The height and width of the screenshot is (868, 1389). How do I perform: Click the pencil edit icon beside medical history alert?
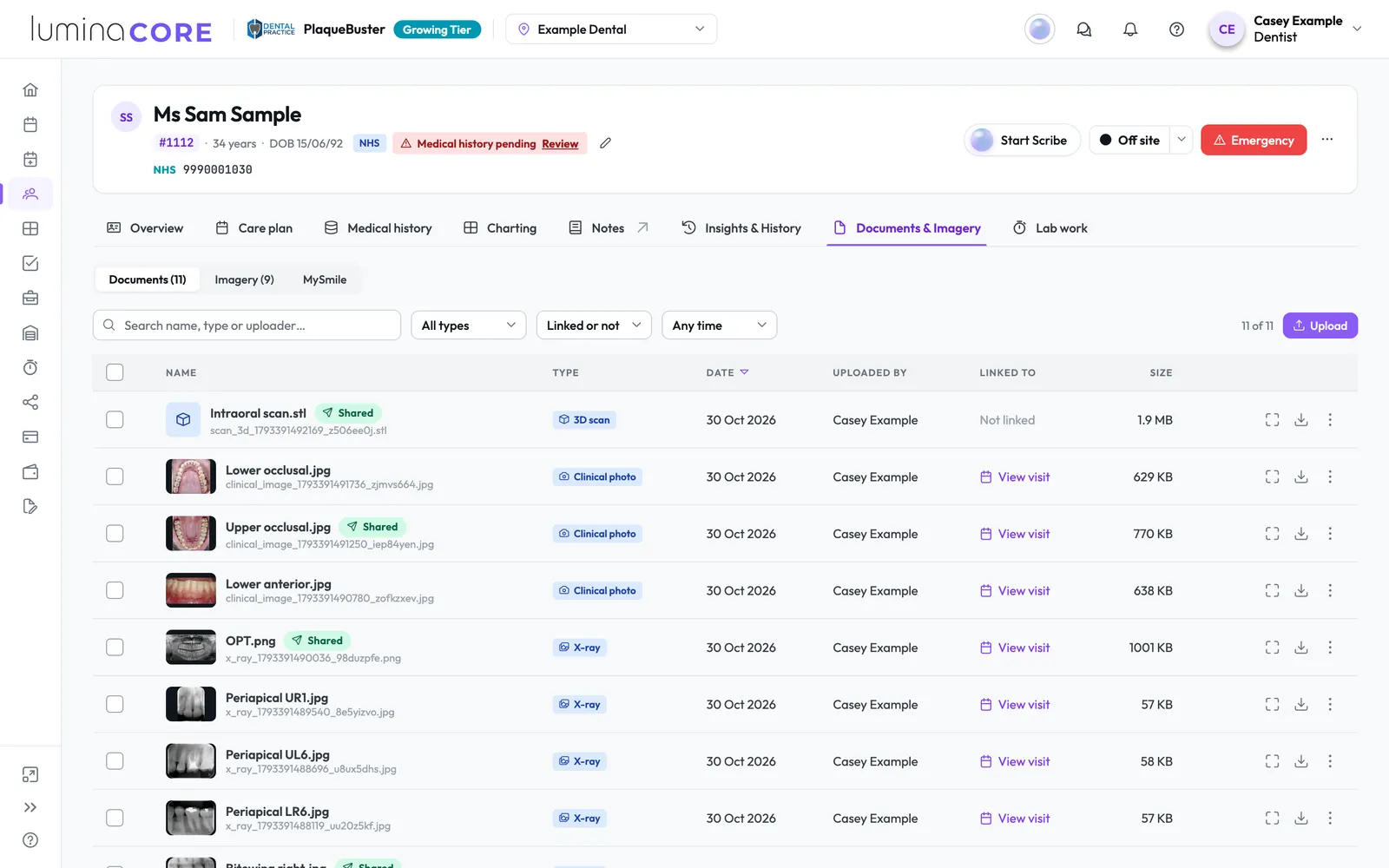pos(606,143)
